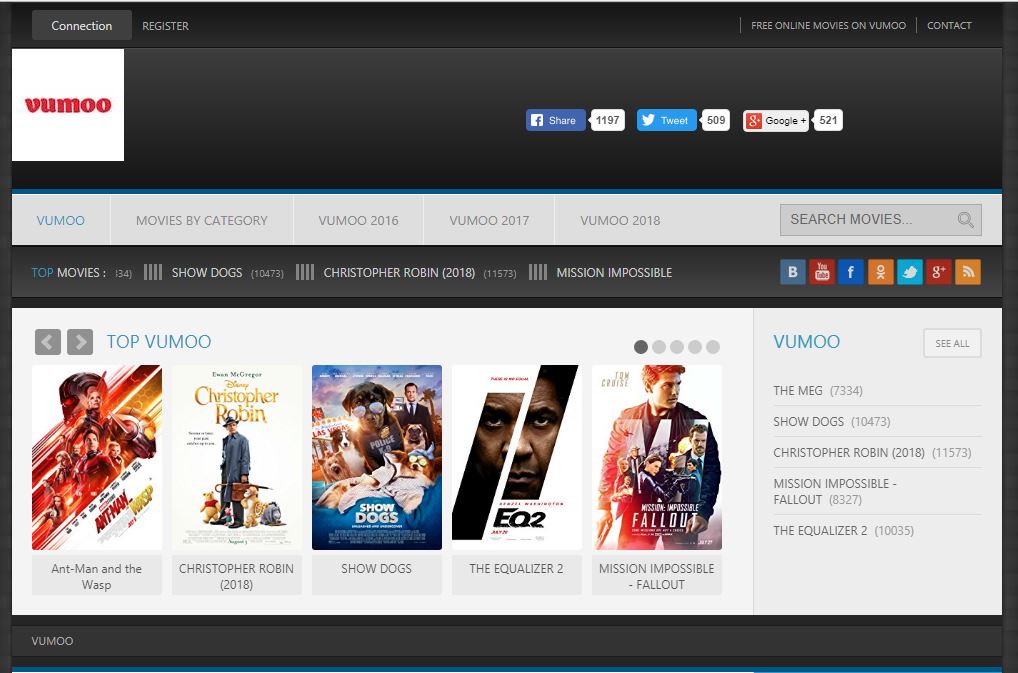
Task: Select the fifth carousel pagination dot
Action: (713, 347)
